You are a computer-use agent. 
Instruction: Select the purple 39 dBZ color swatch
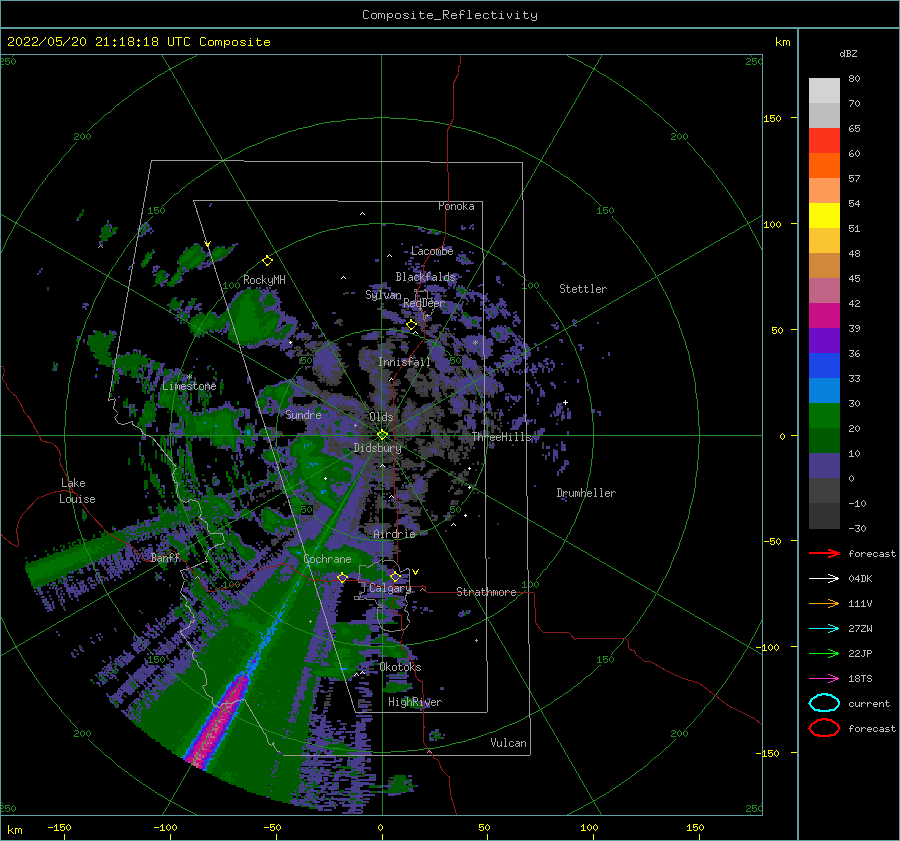coord(824,340)
